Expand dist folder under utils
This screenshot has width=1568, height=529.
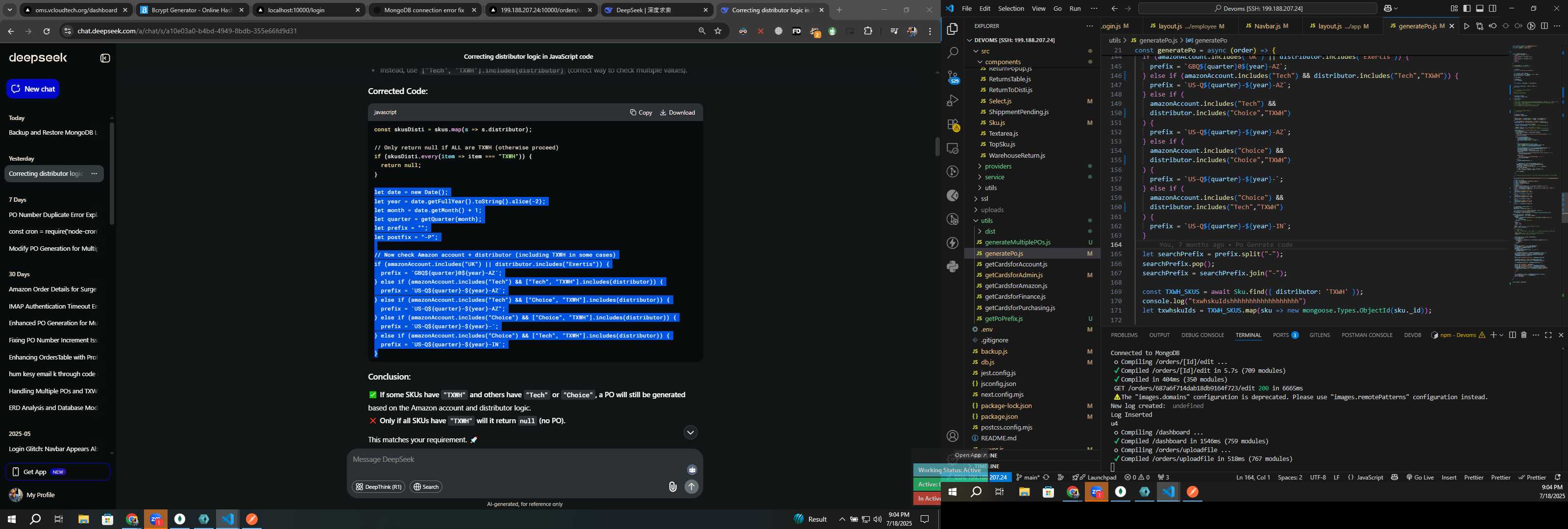(980, 231)
